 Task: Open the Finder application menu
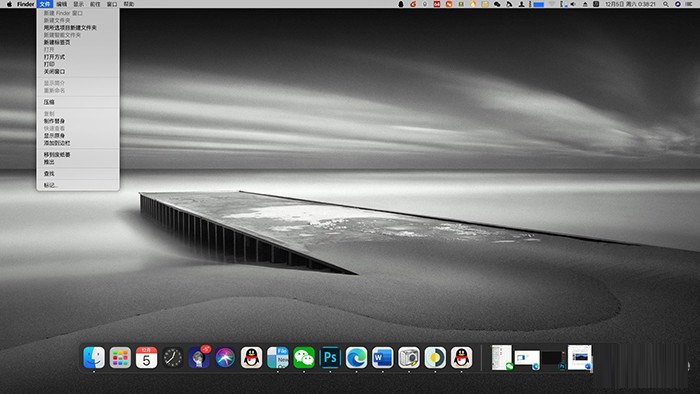(25, 4)
